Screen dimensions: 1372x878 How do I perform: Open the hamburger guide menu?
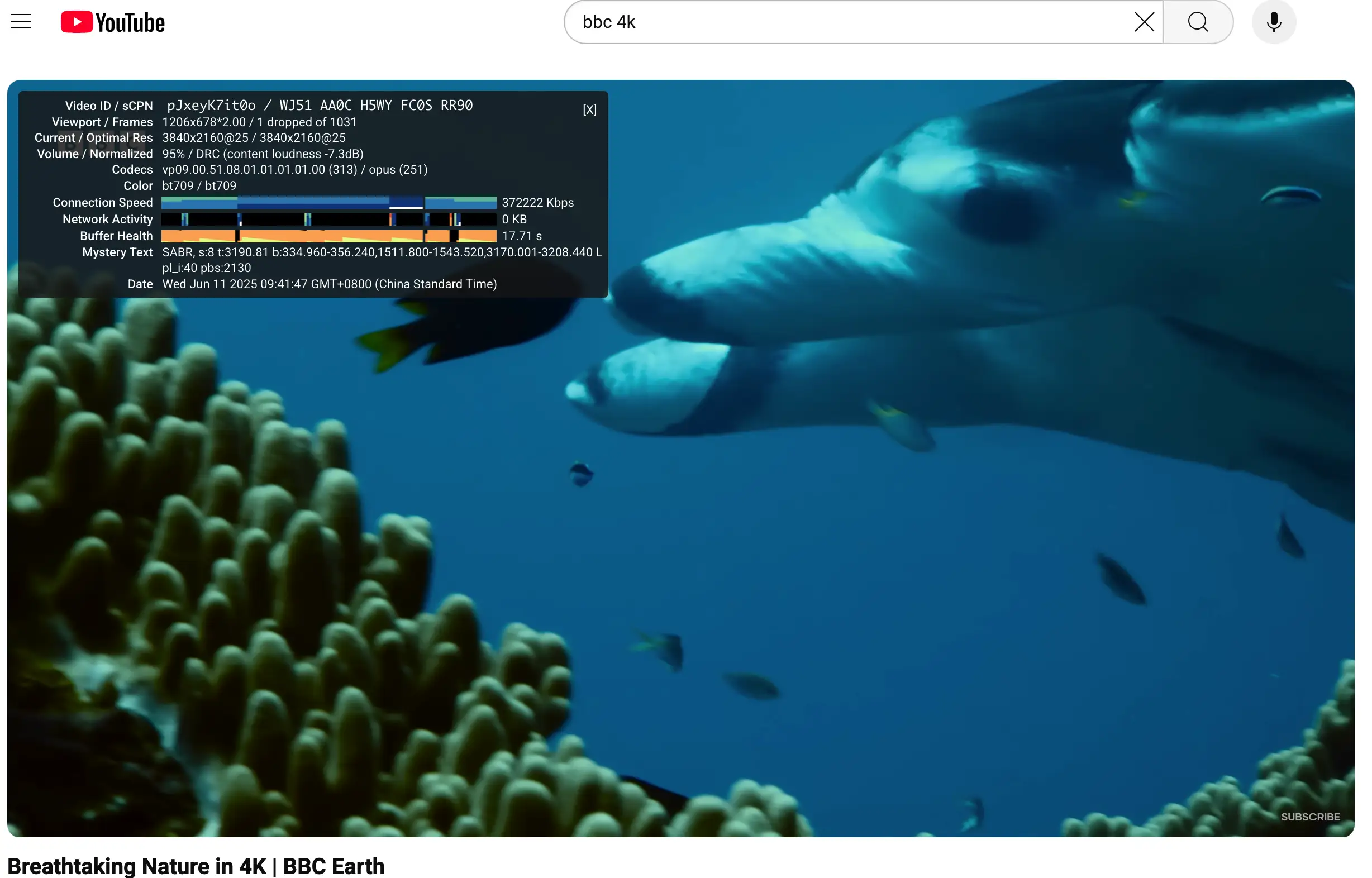[x=21, y=22]
